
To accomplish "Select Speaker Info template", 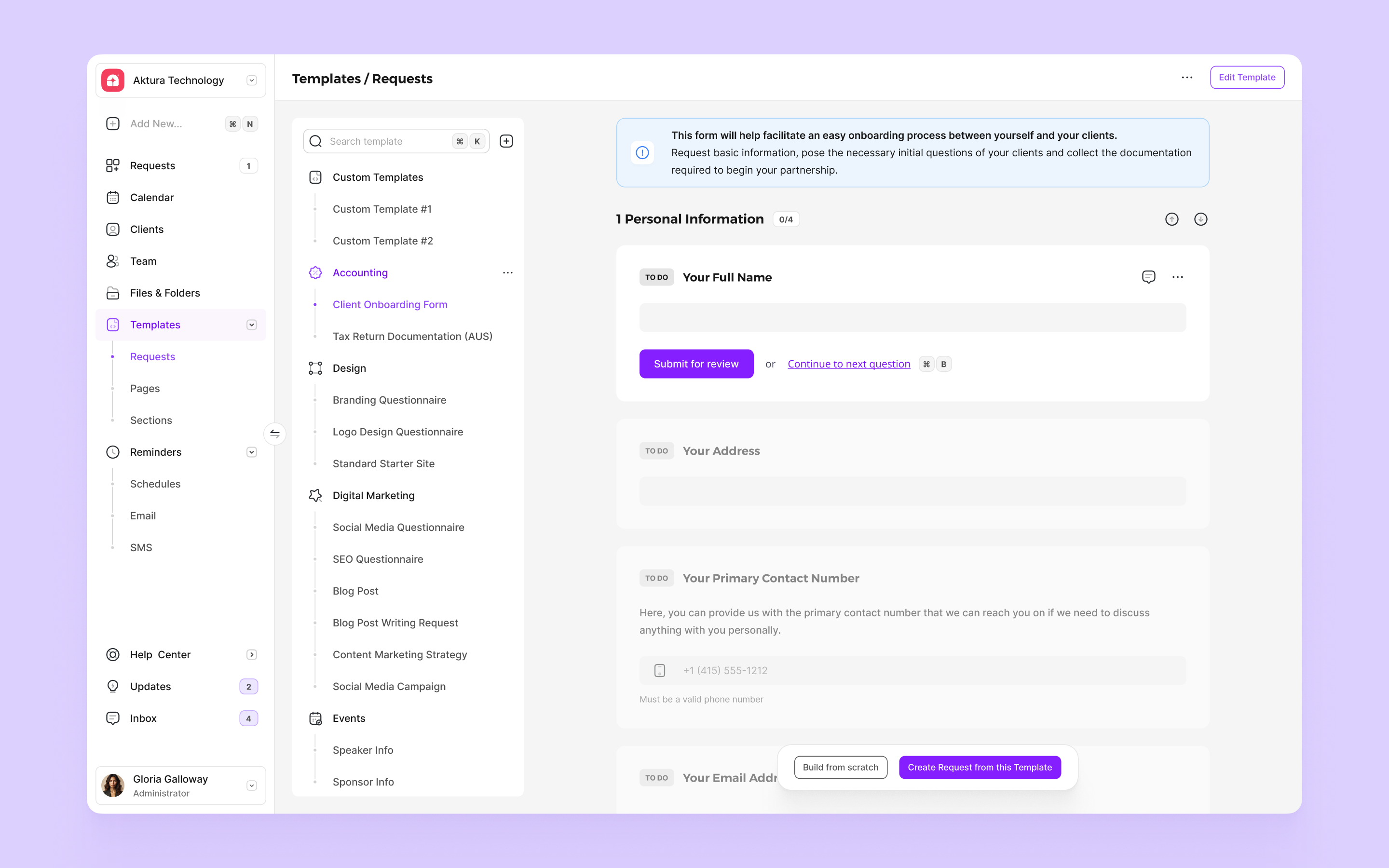I will pos(363,750).
